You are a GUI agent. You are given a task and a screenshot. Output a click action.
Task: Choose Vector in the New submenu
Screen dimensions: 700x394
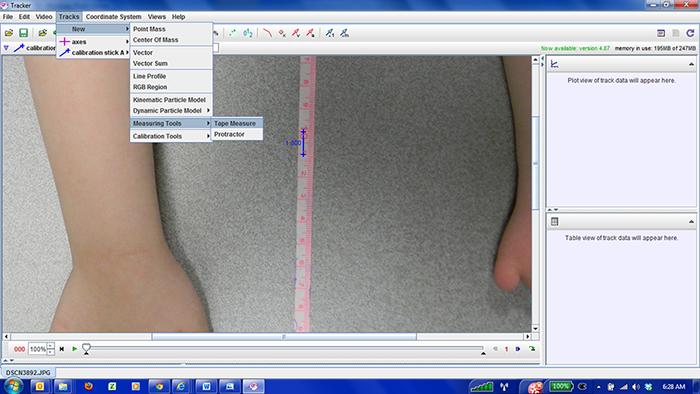coord(171,53)
